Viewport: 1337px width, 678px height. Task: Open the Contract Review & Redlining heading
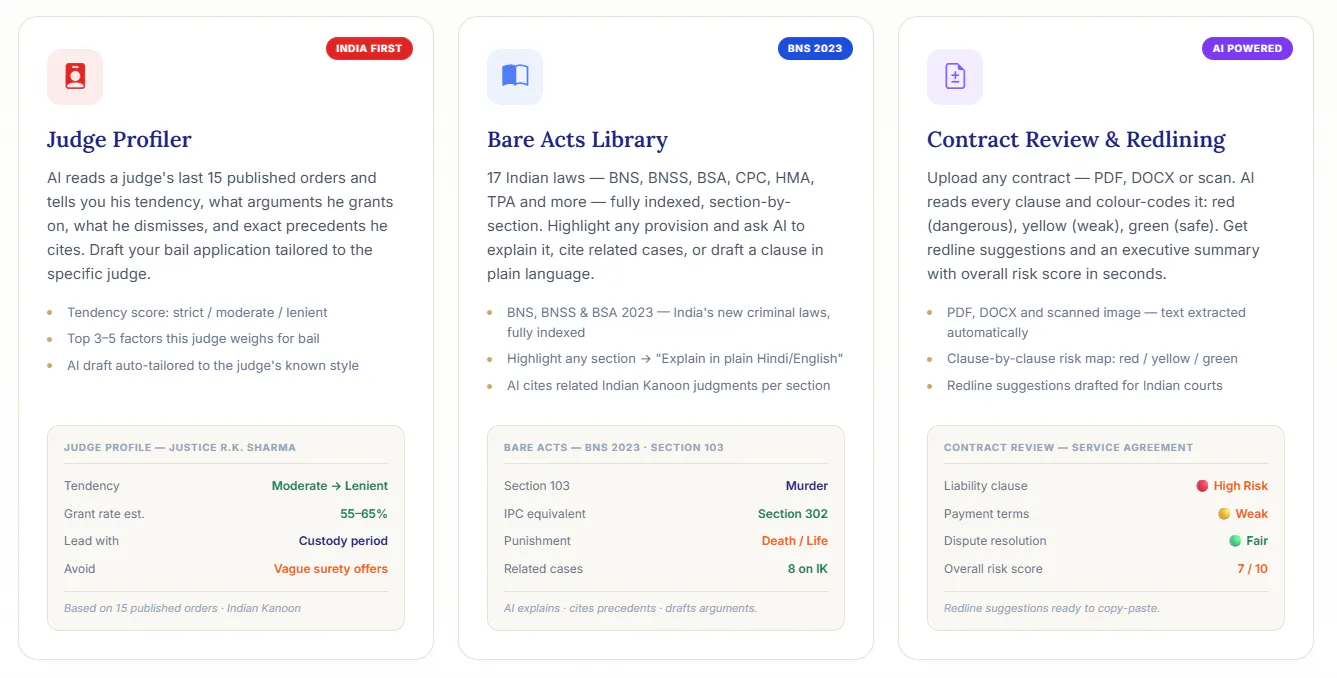(1076, 139)
